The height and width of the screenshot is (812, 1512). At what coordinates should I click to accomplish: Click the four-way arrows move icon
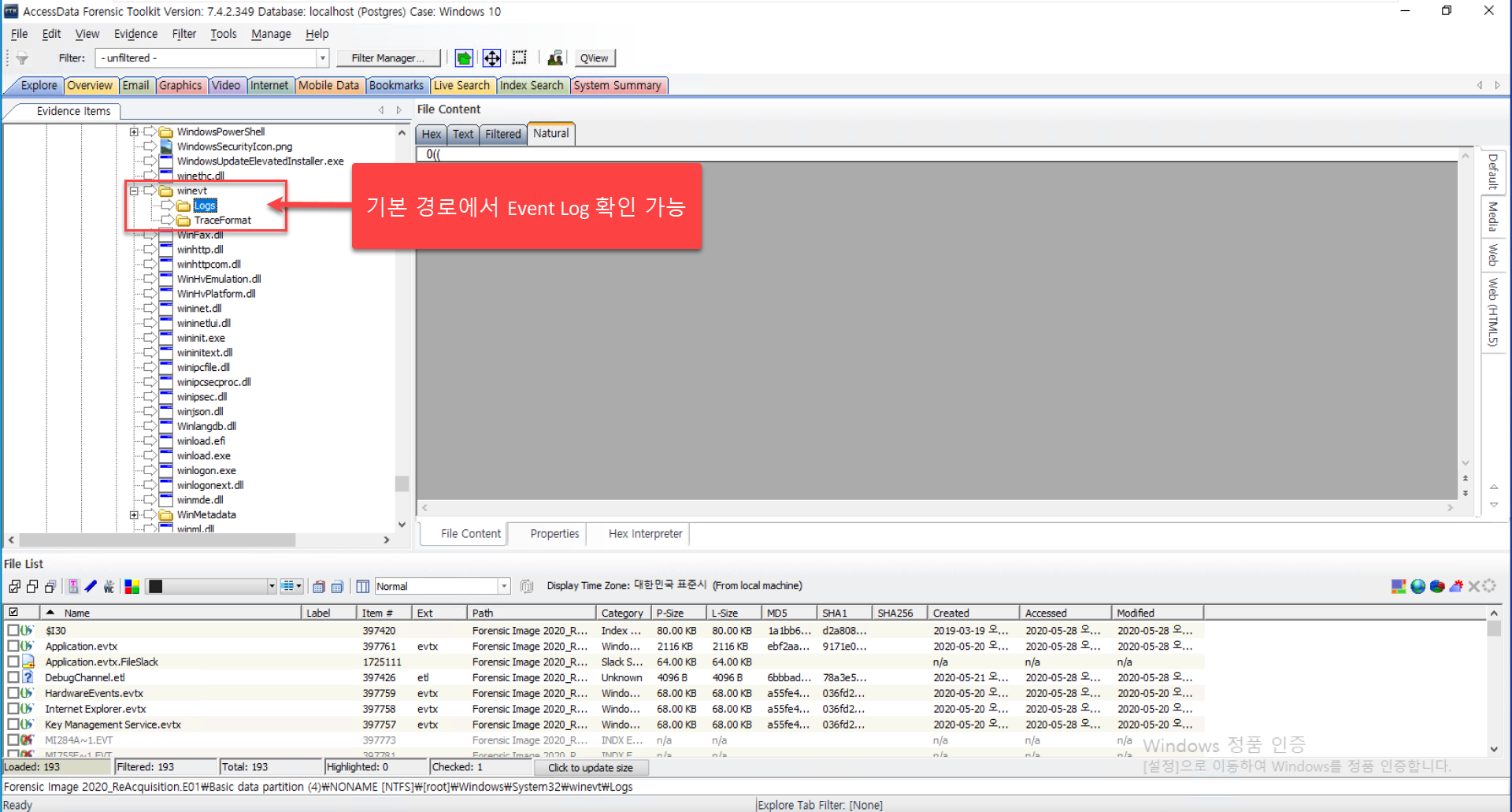point(491,58)
